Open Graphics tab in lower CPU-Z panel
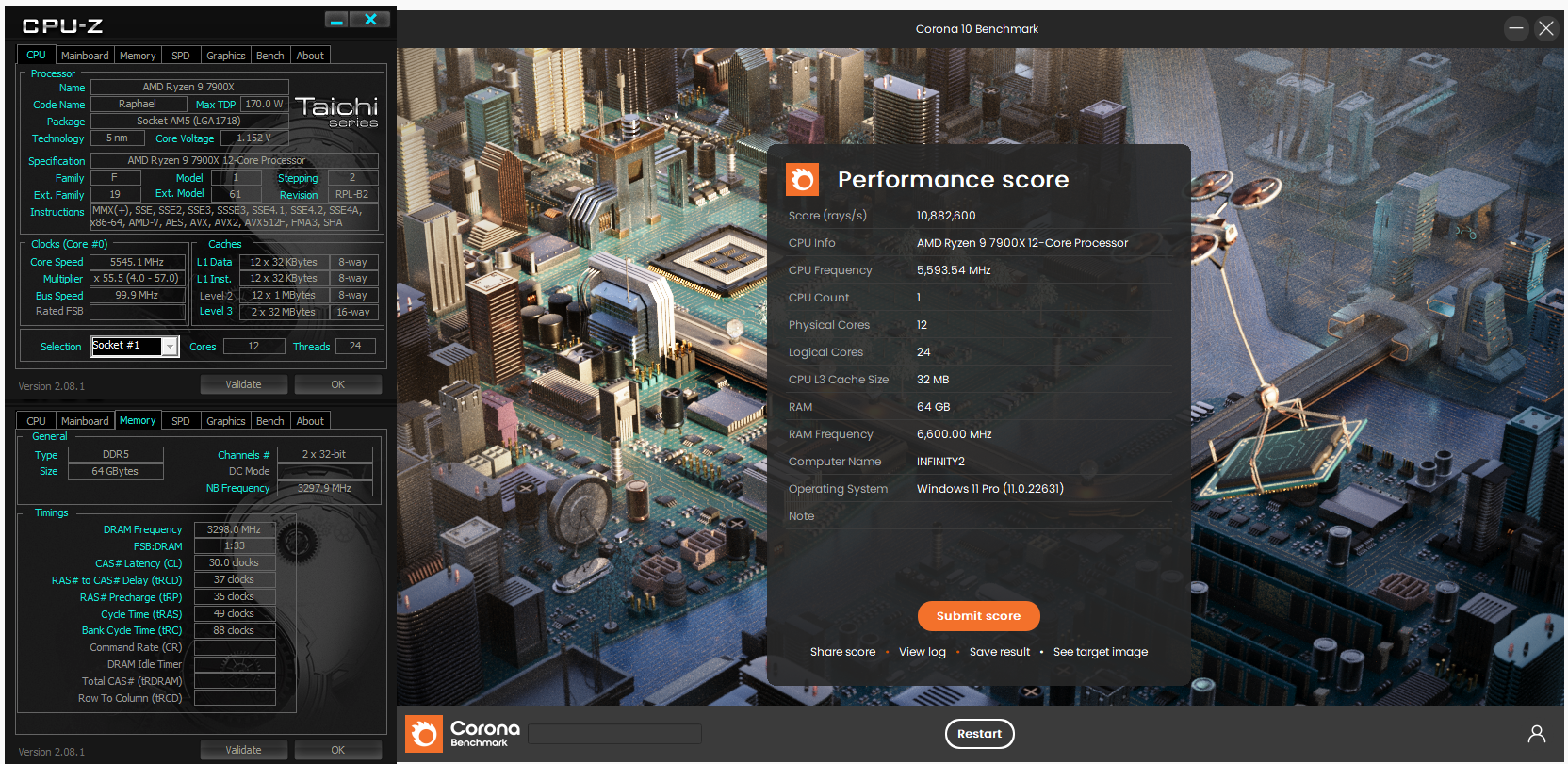The width and height of the screenshot is (1568, 764). click(x=226, y=421)
